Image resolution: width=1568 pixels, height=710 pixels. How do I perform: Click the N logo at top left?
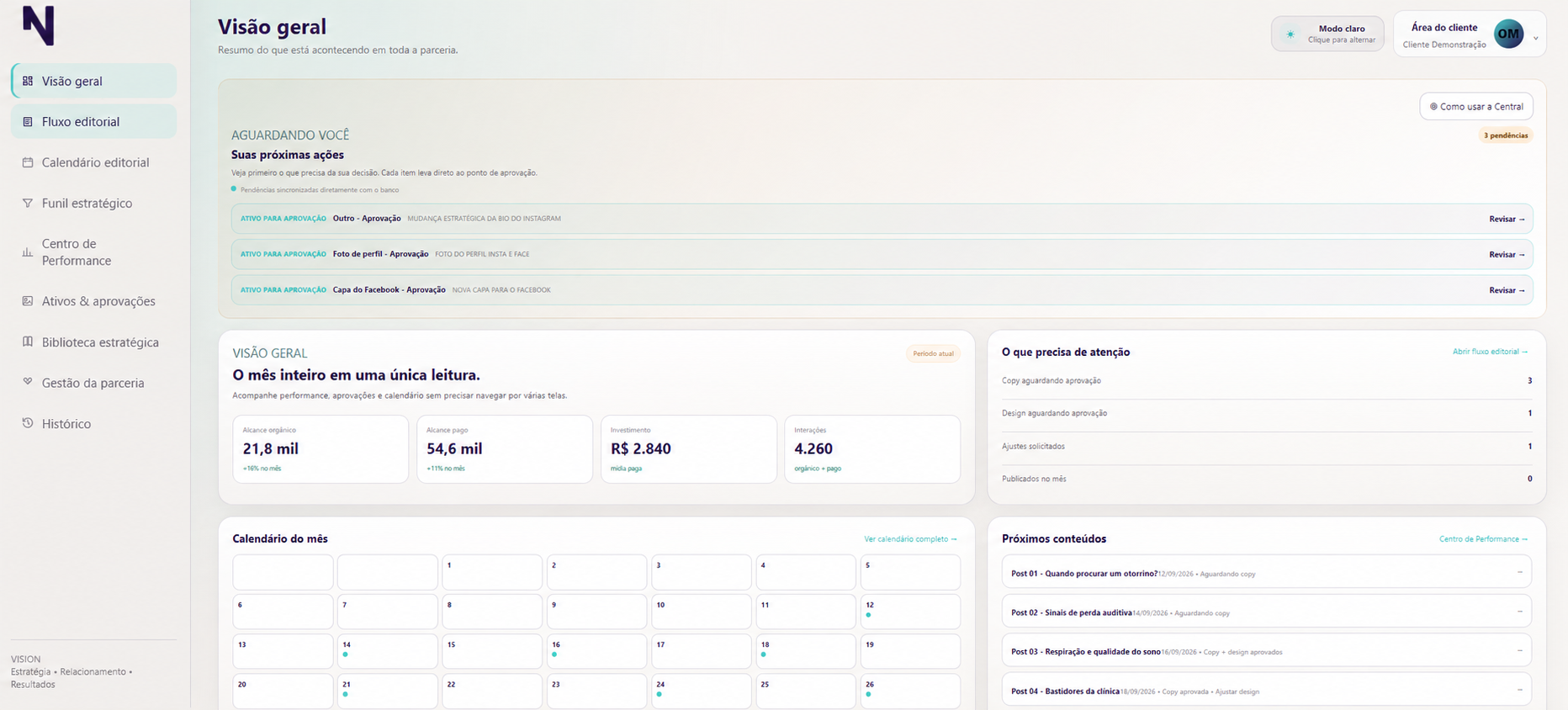click(38, 25)
